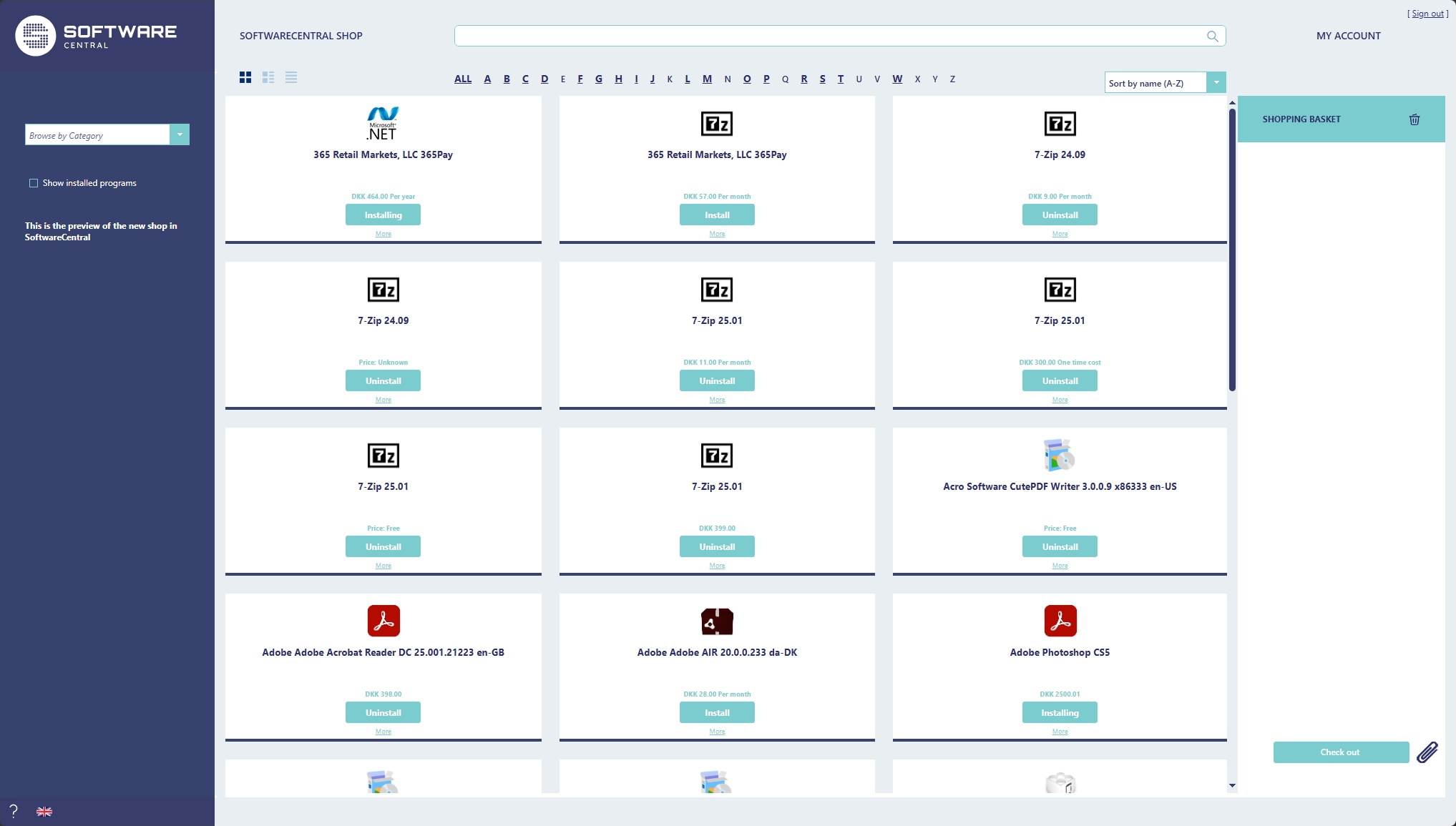
Task: Uninstall Acro Software CutePDF Writer
Action: tap(1060, 546)
